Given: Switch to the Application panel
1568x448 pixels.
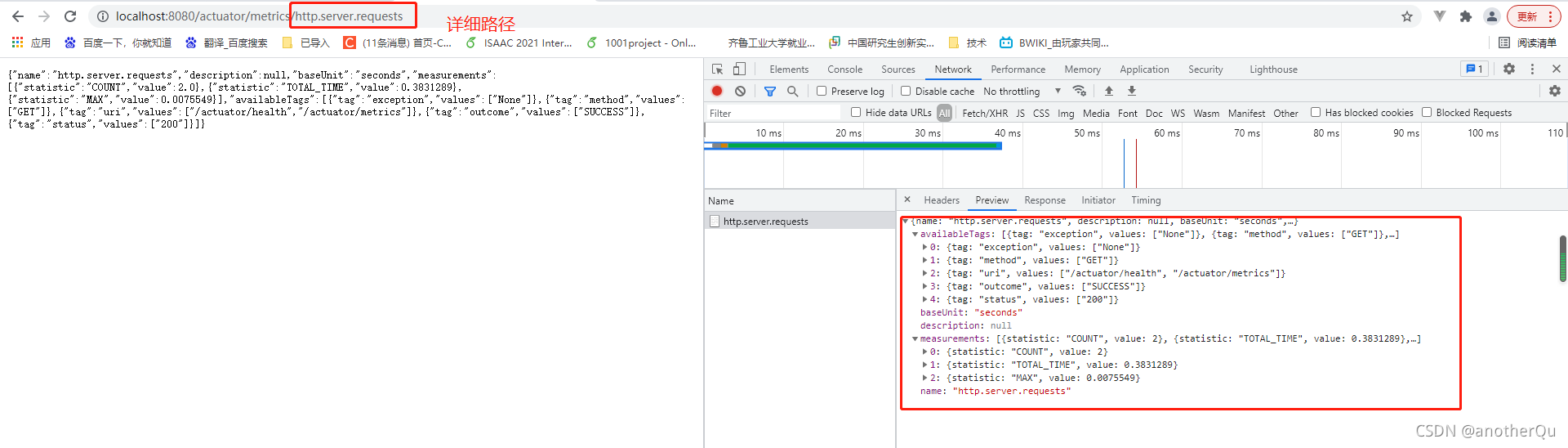Looking at the screenshot, I should click(x=1144, y=69).
